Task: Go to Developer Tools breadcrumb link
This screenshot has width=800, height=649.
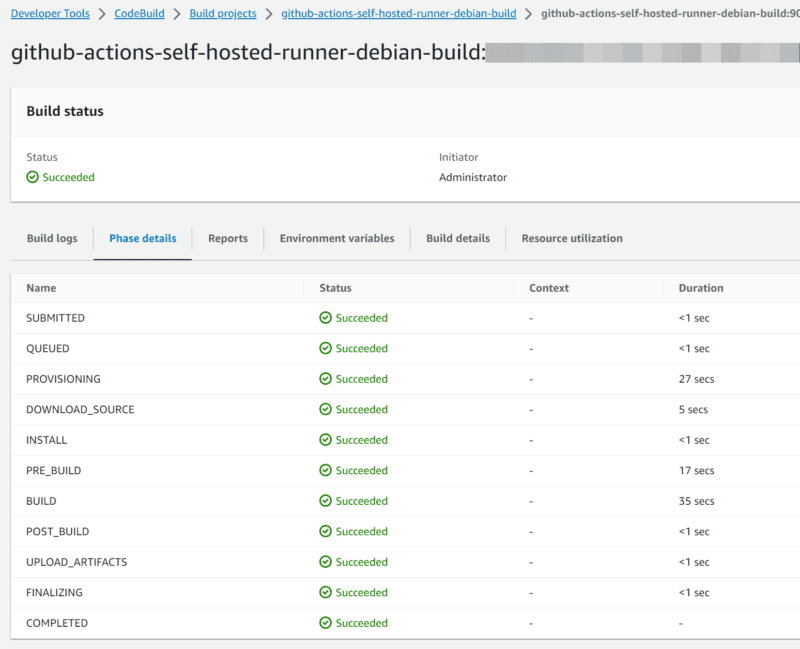Action: tap(50, 14)
